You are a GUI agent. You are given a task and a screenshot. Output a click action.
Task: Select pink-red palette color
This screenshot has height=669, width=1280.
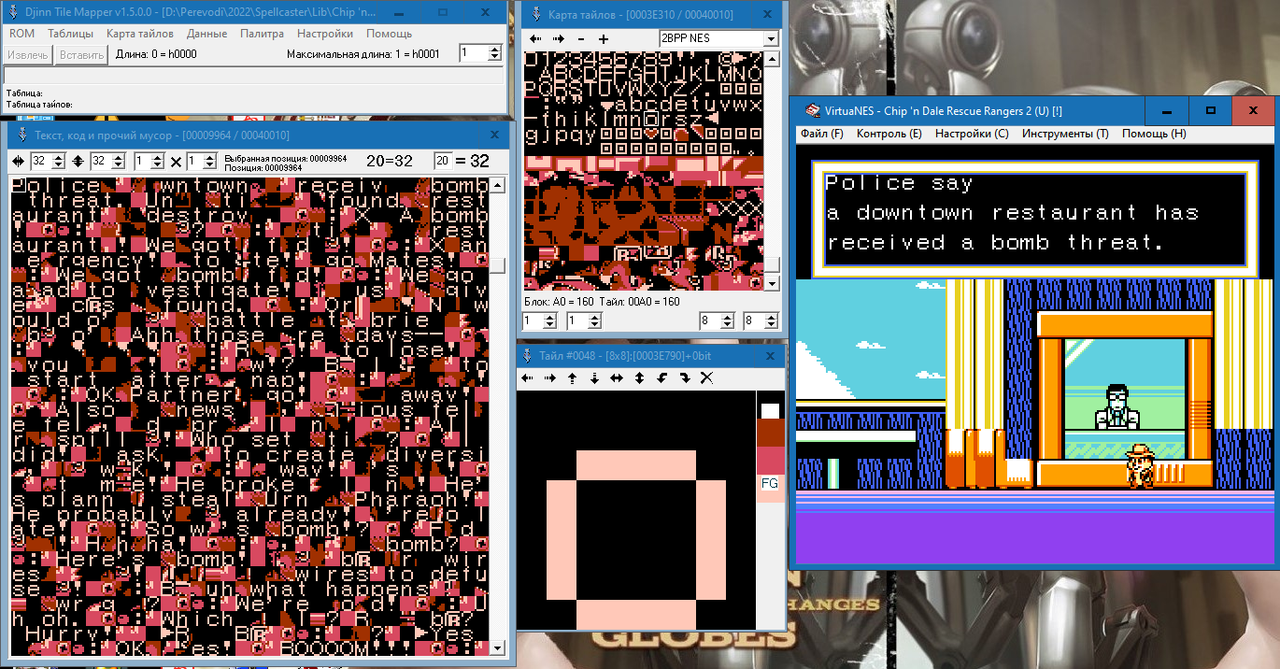click(x=770, y=461)
